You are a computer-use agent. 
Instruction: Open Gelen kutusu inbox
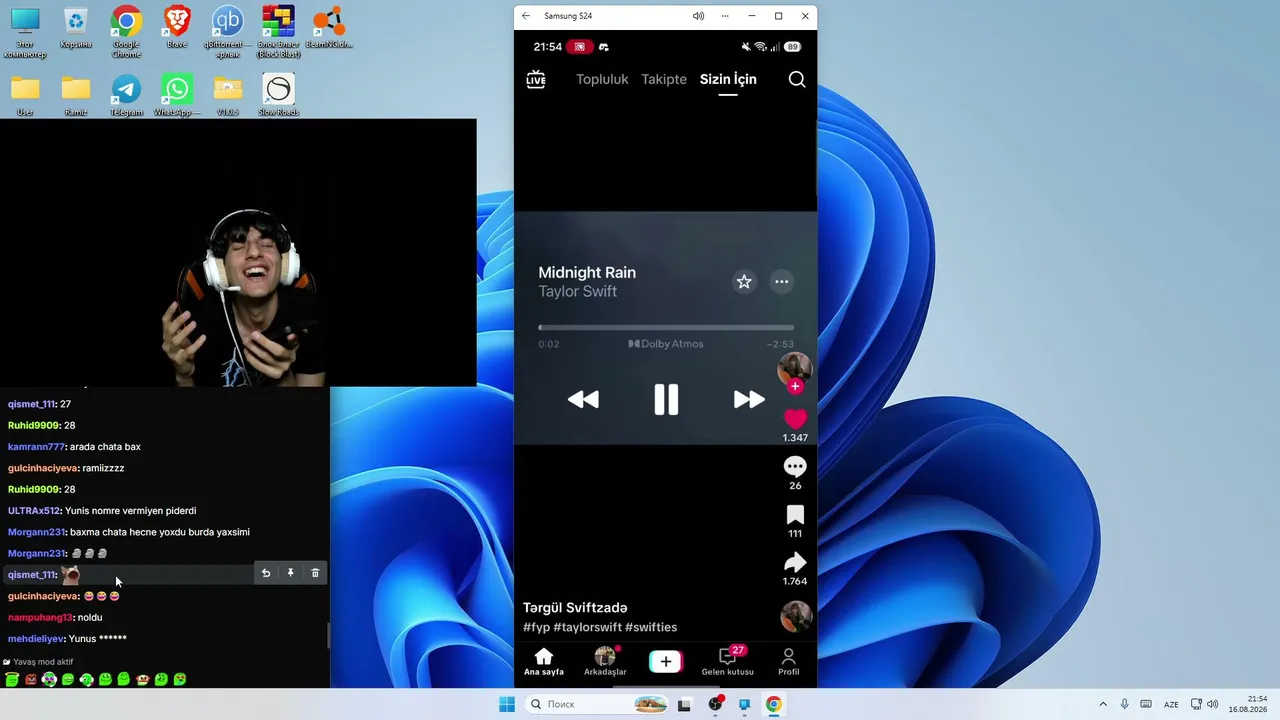click(x=727, y=662)
